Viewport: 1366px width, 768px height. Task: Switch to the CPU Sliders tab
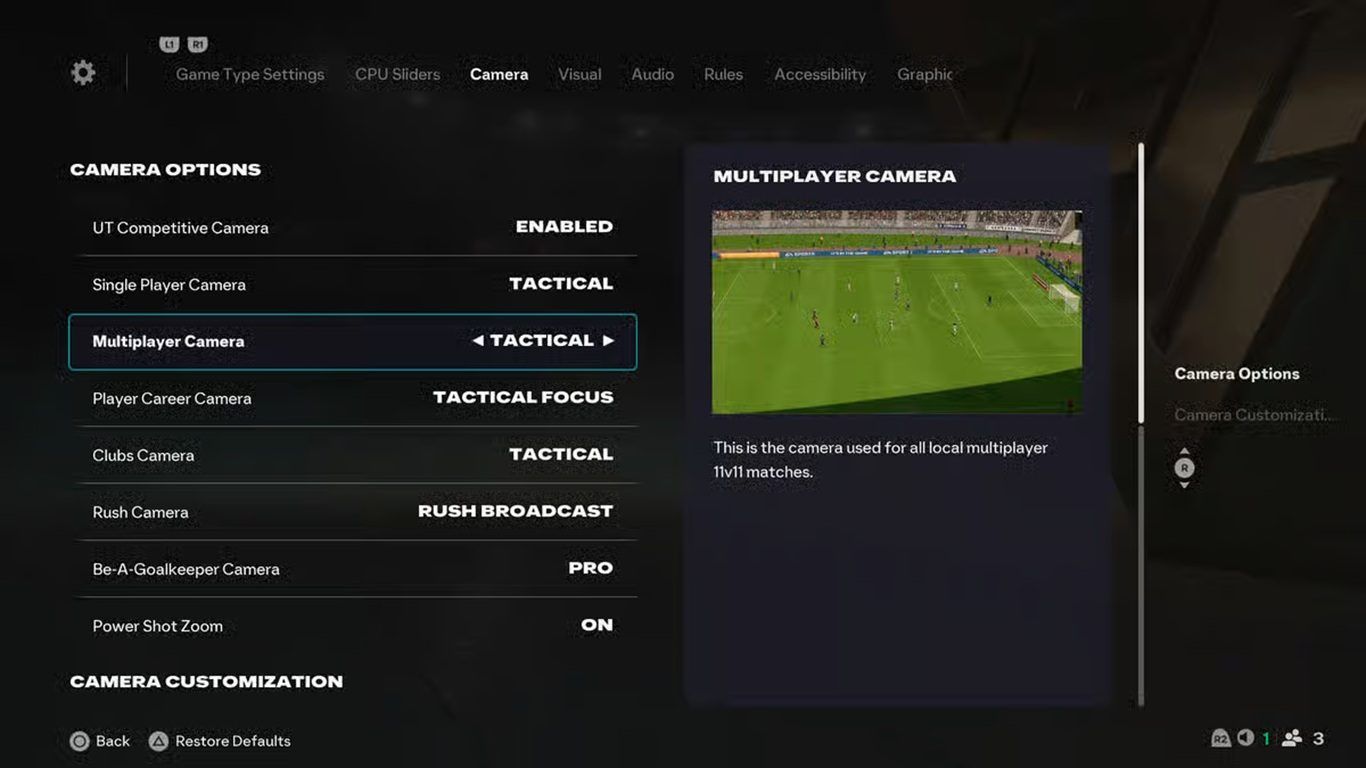click(397, 74)
